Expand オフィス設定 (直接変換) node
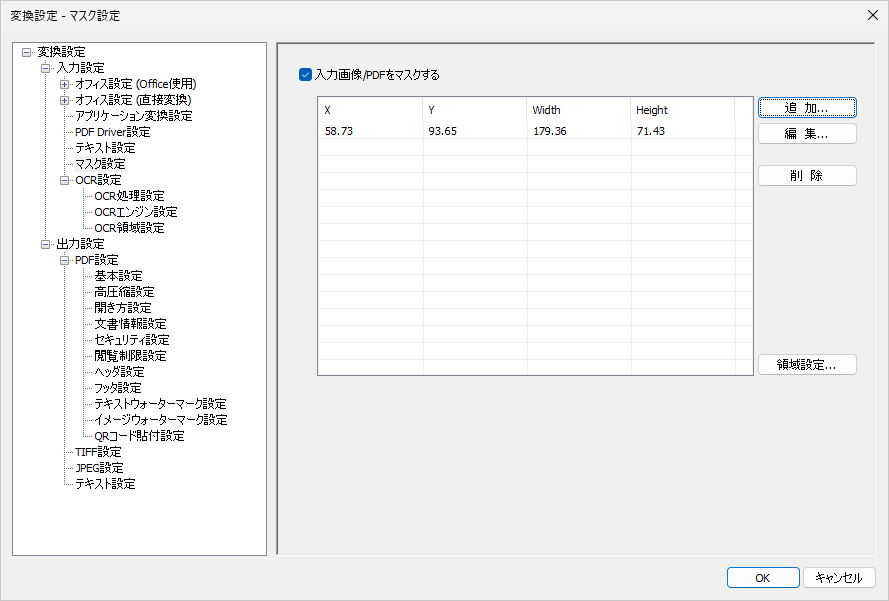The width and height of the screenshot is (889, 601). tap(65, 100)
